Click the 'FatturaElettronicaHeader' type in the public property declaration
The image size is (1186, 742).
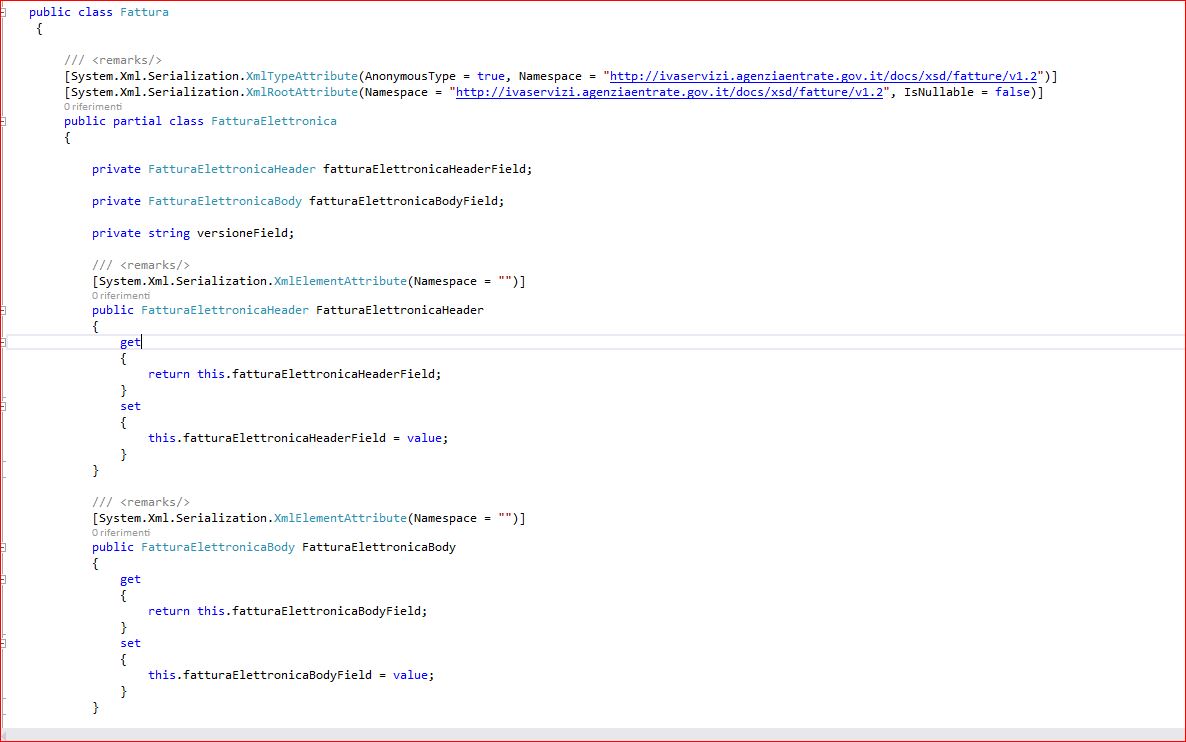[225, 310]
